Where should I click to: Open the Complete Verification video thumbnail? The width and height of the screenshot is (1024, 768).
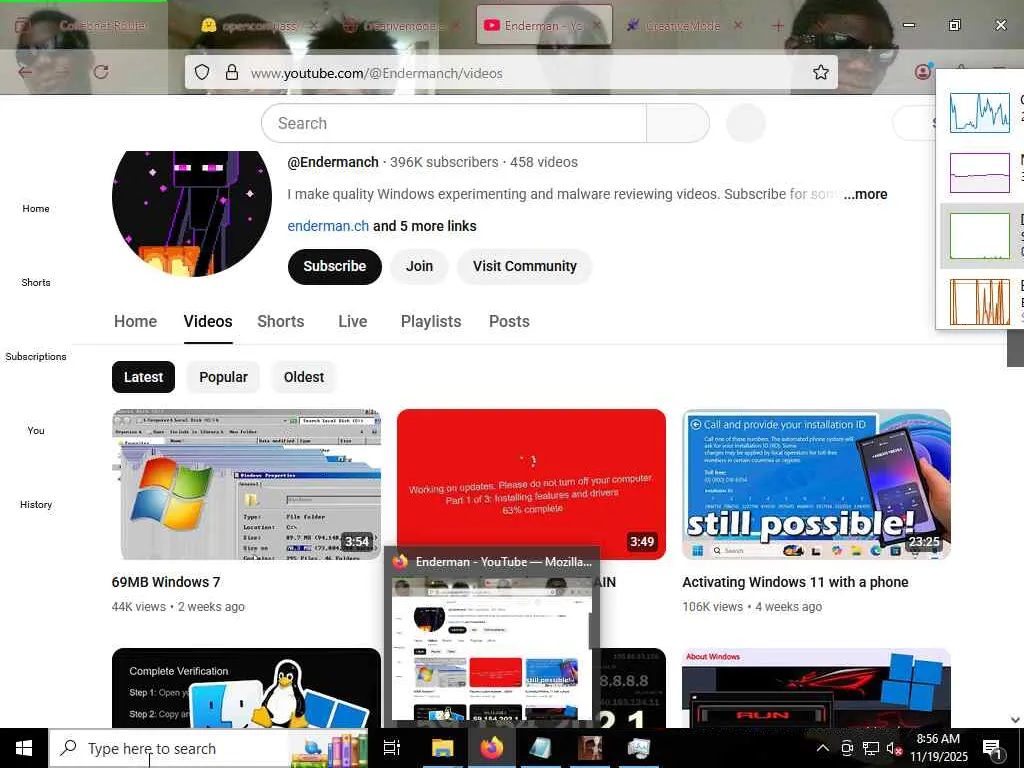click(x=246, y=688)
